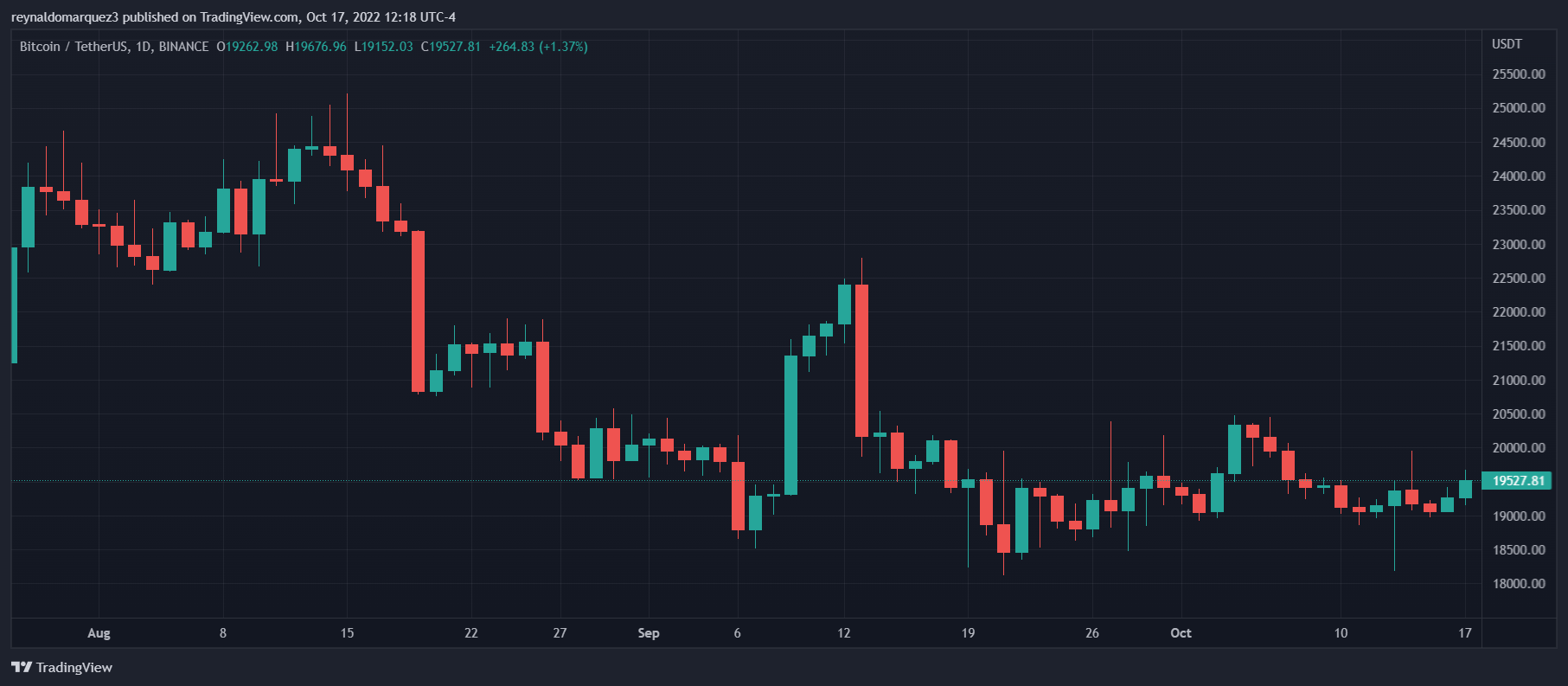Click the +264.83 (+1.37%) change label

point(538,47)
